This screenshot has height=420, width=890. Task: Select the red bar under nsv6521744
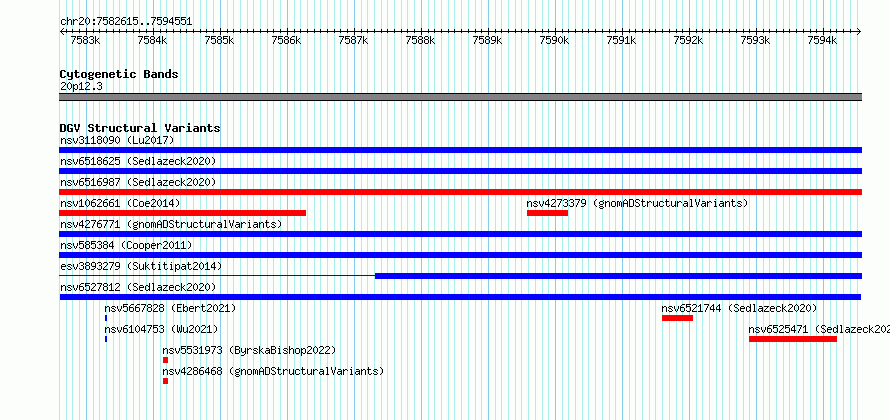click(x=677, y=318)
